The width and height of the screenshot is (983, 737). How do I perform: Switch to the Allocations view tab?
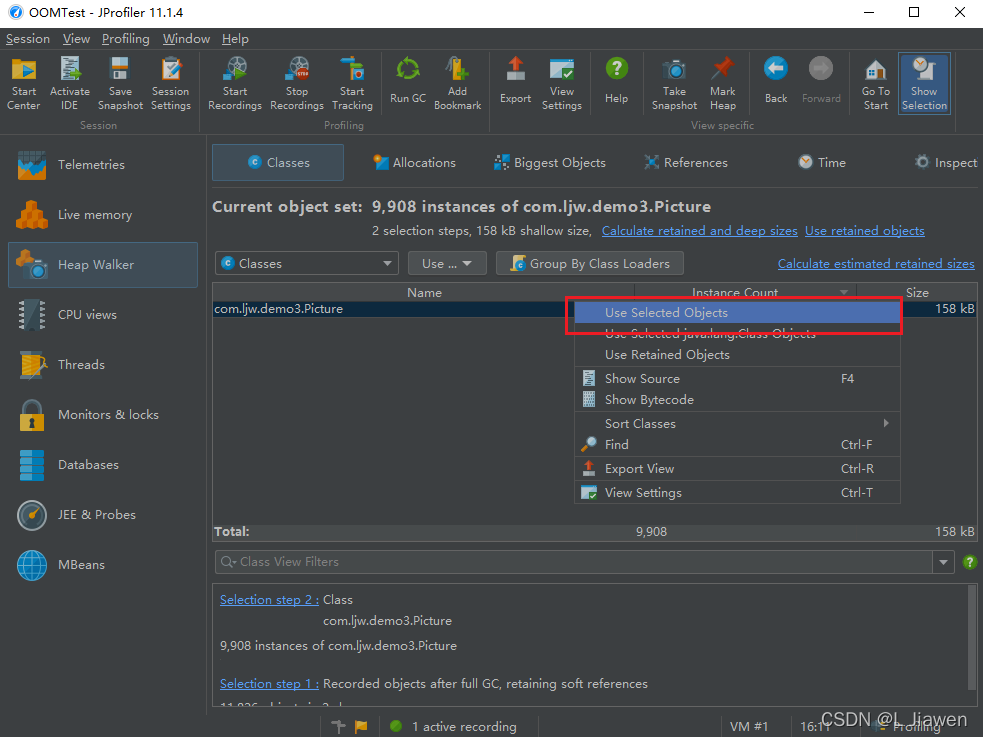(x=414, y=162)
